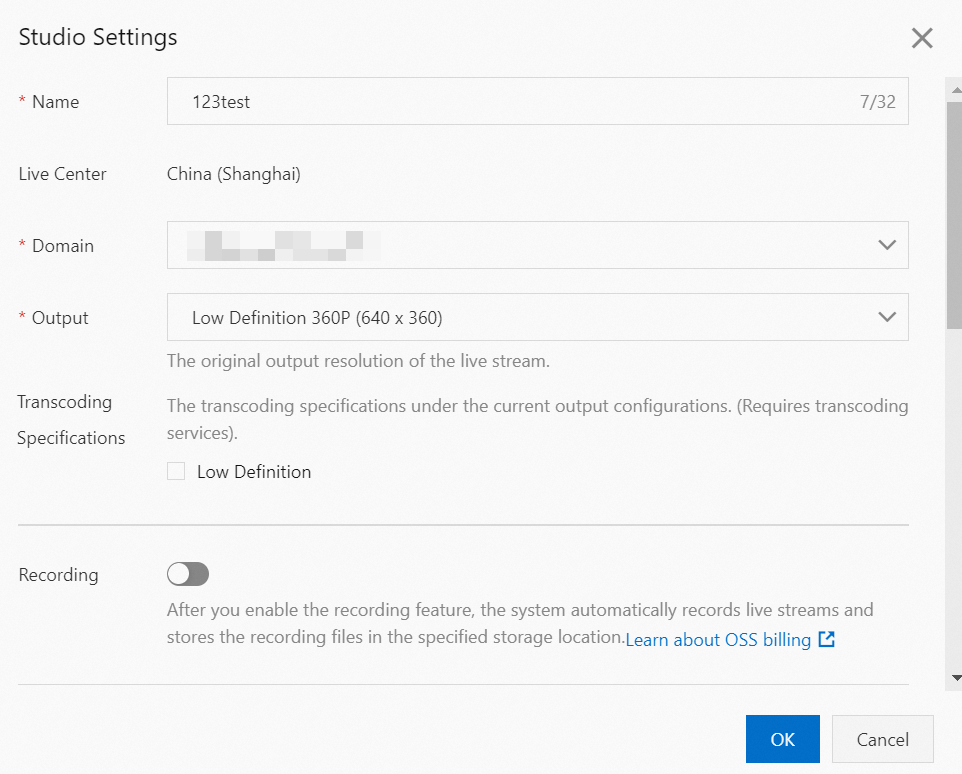962x774 pixels.
Task: Click the Name input field
Action: 537,101
